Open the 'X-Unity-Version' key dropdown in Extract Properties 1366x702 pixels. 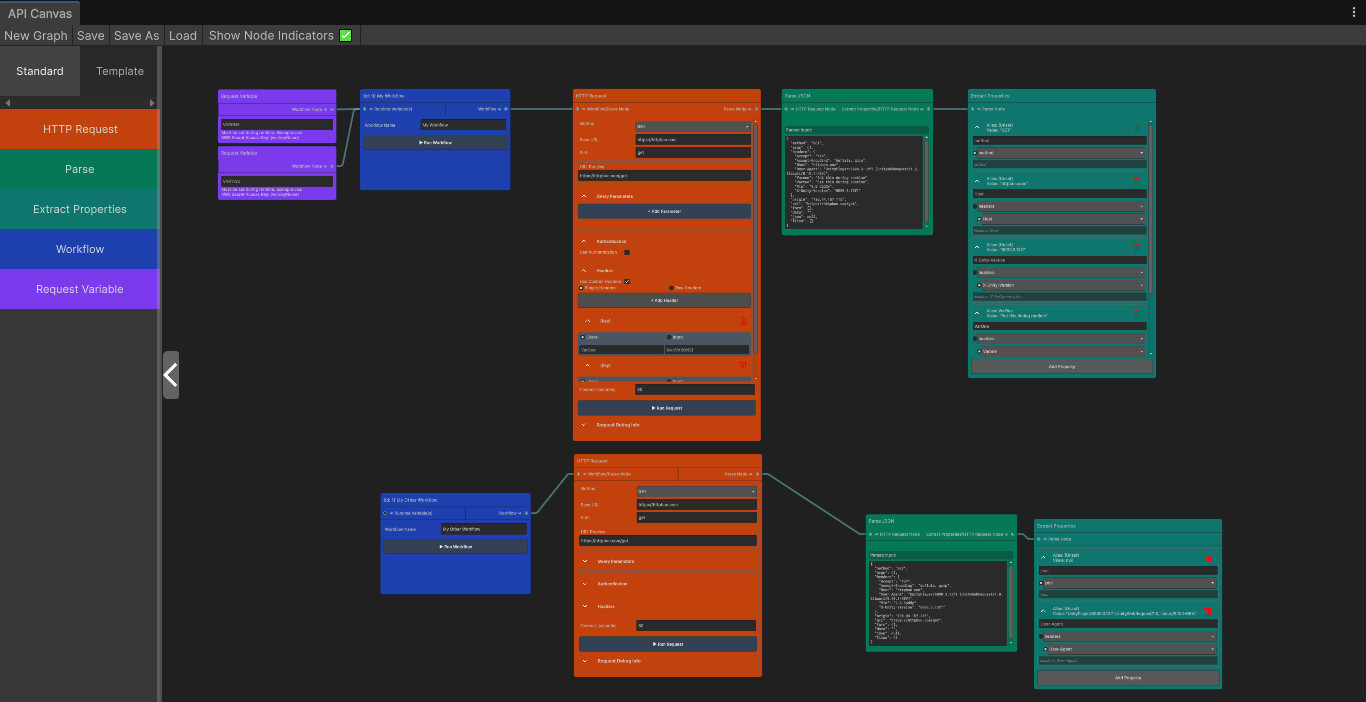click(x=1064, y=285)
